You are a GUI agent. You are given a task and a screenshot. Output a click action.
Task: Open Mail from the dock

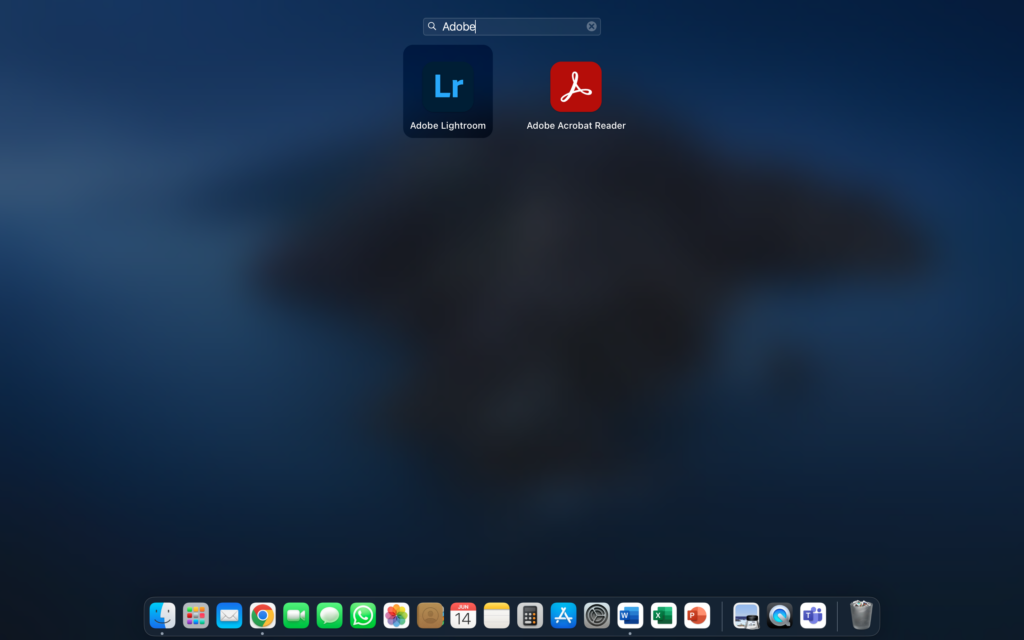click(x=229, y=615)
